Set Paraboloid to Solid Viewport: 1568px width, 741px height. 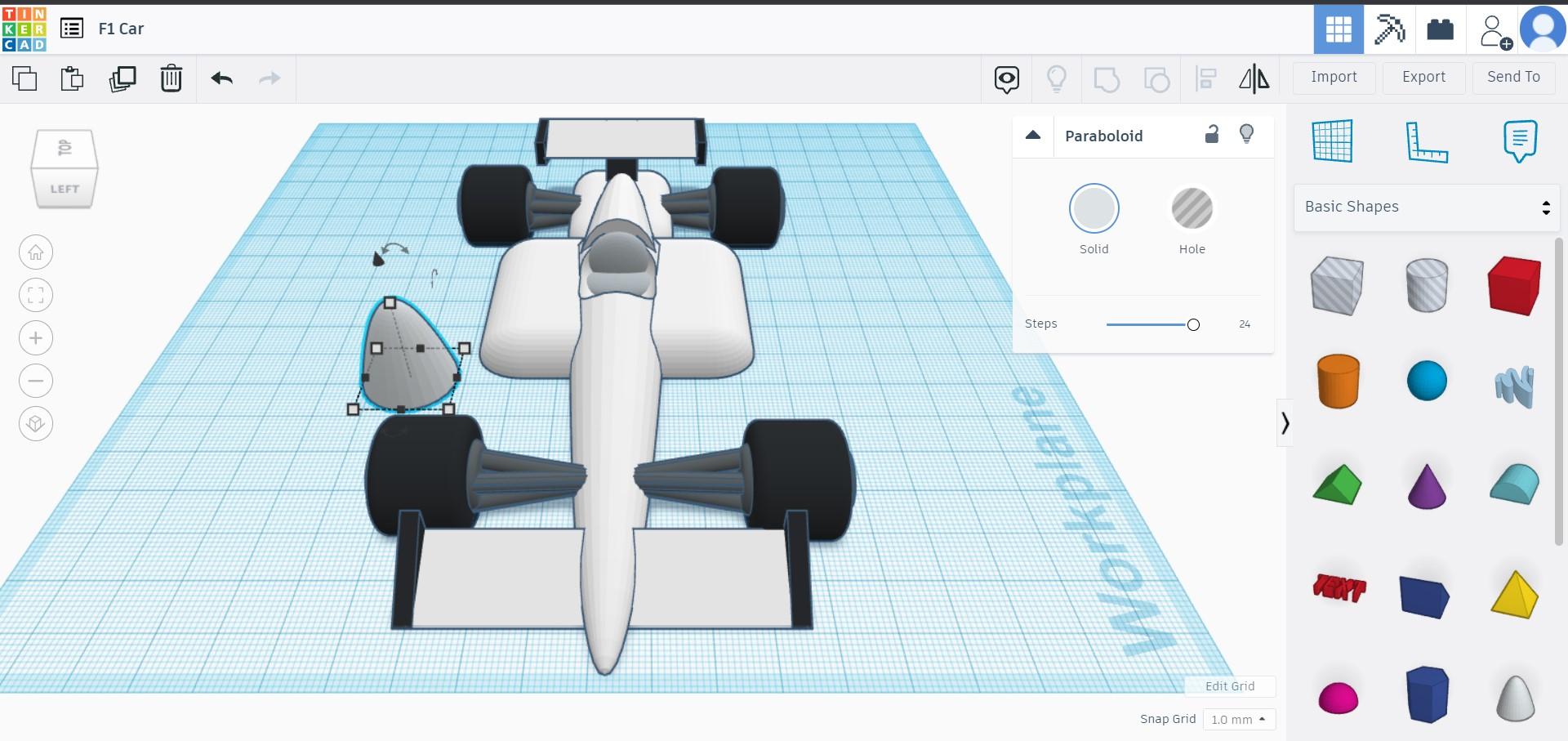pyautogui.click(x=1094, y=208)
